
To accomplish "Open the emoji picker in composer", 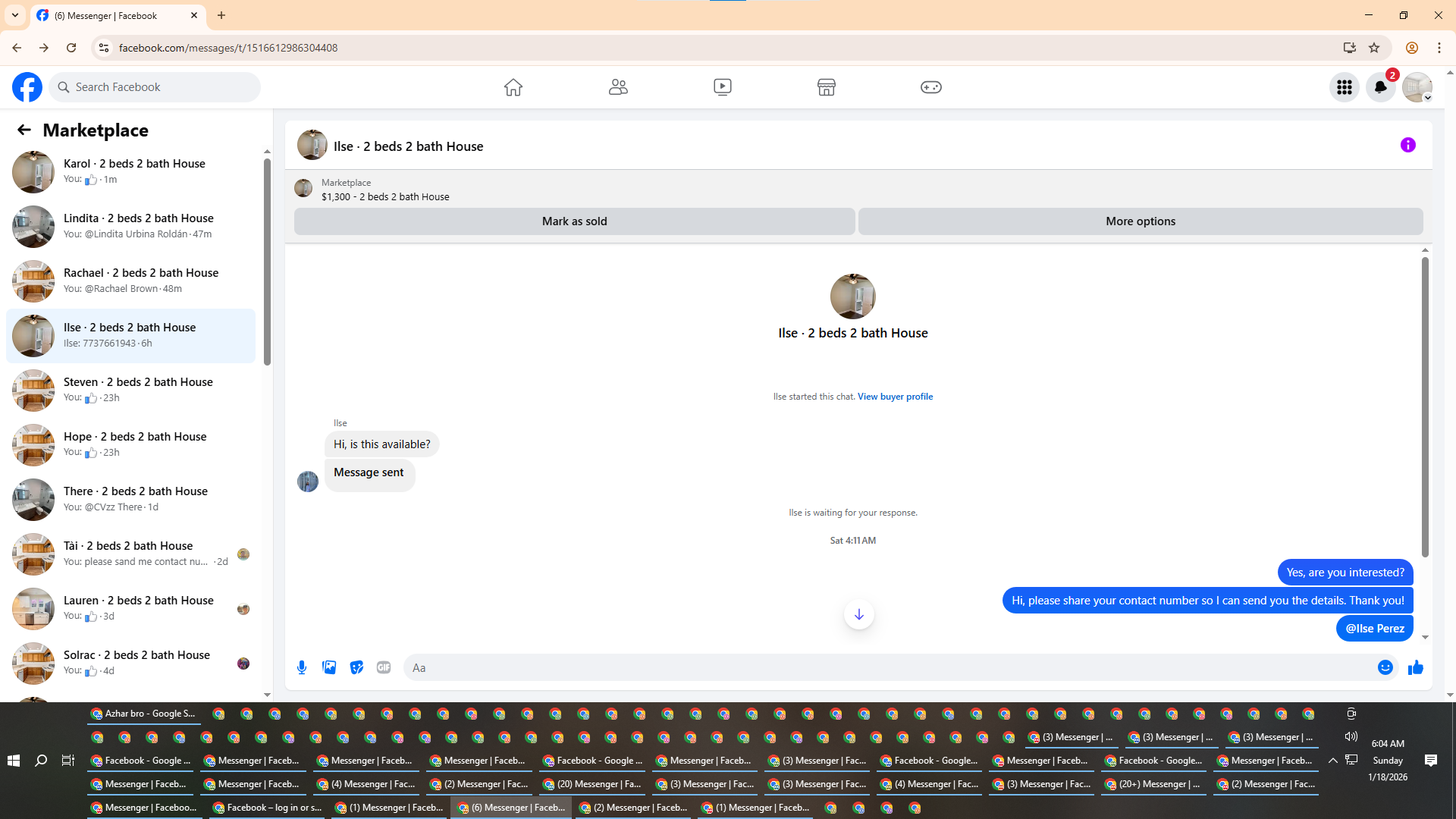I will (1385, 667).
